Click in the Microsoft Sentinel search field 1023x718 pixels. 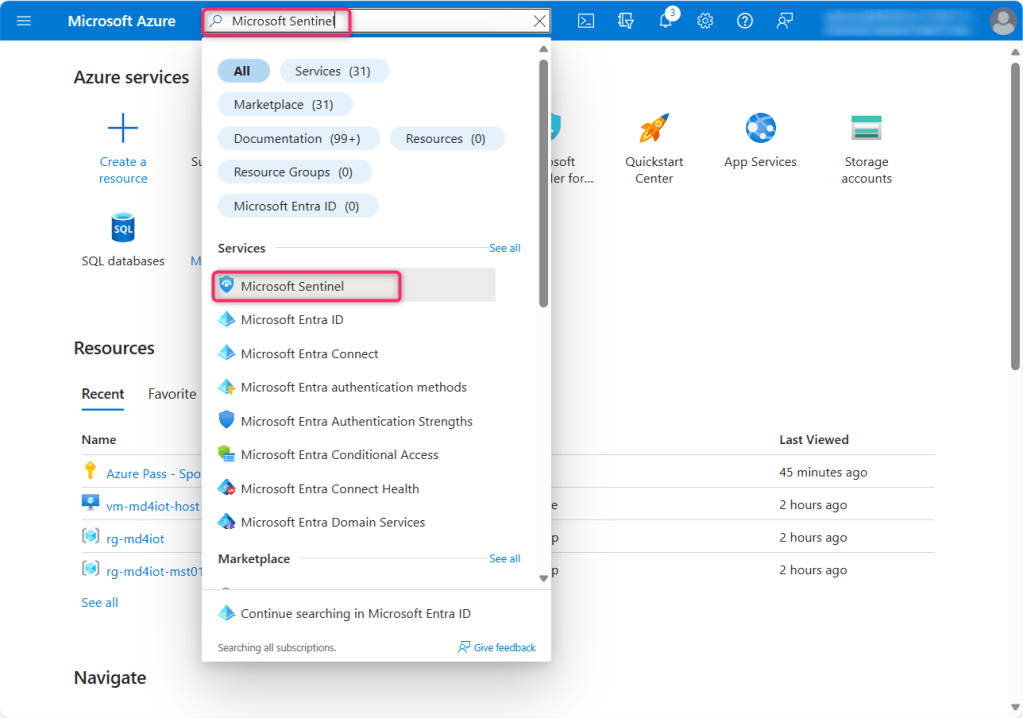click(380, 21)
